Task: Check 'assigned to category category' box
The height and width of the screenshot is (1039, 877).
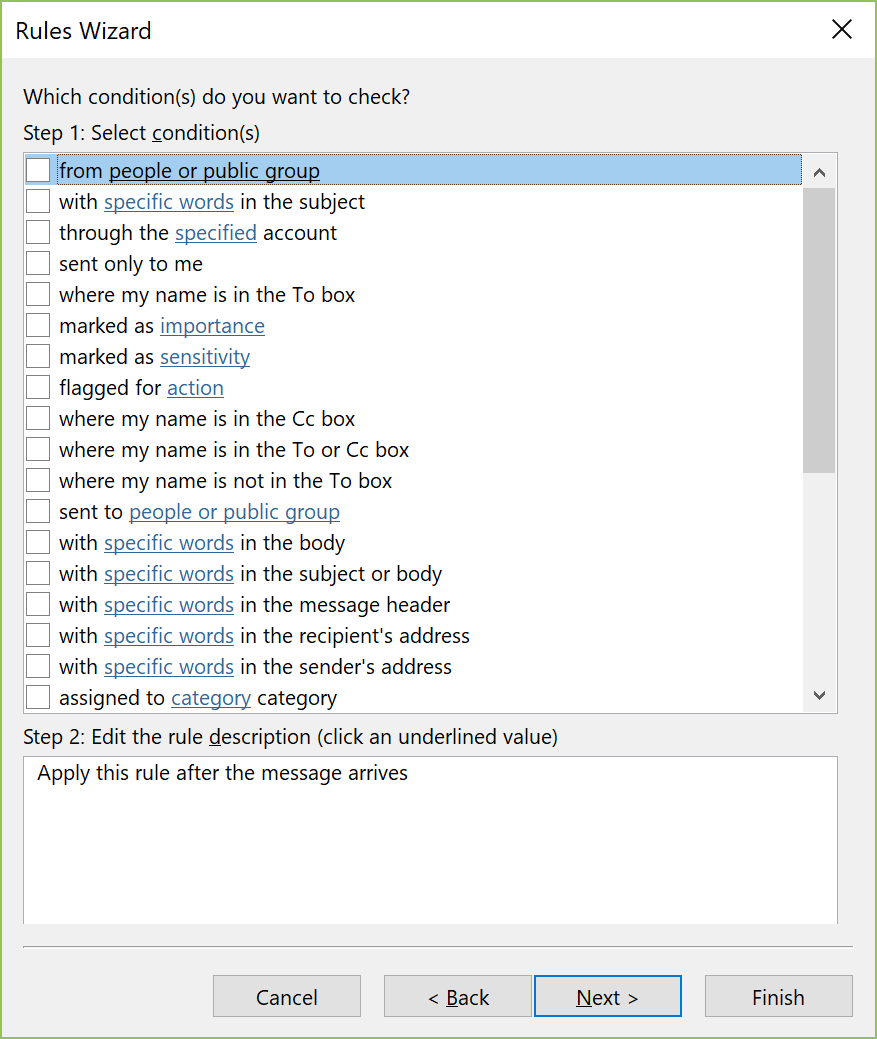Action: [38, 698]
